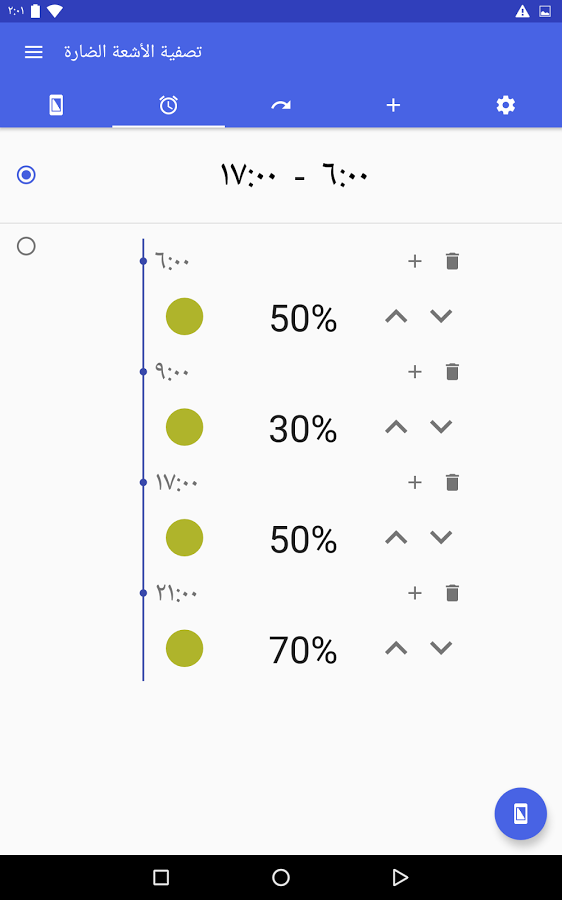The image size is (562, 900).
Task: Open the hamburger navigation menu
Action: (x=33, y=52)
